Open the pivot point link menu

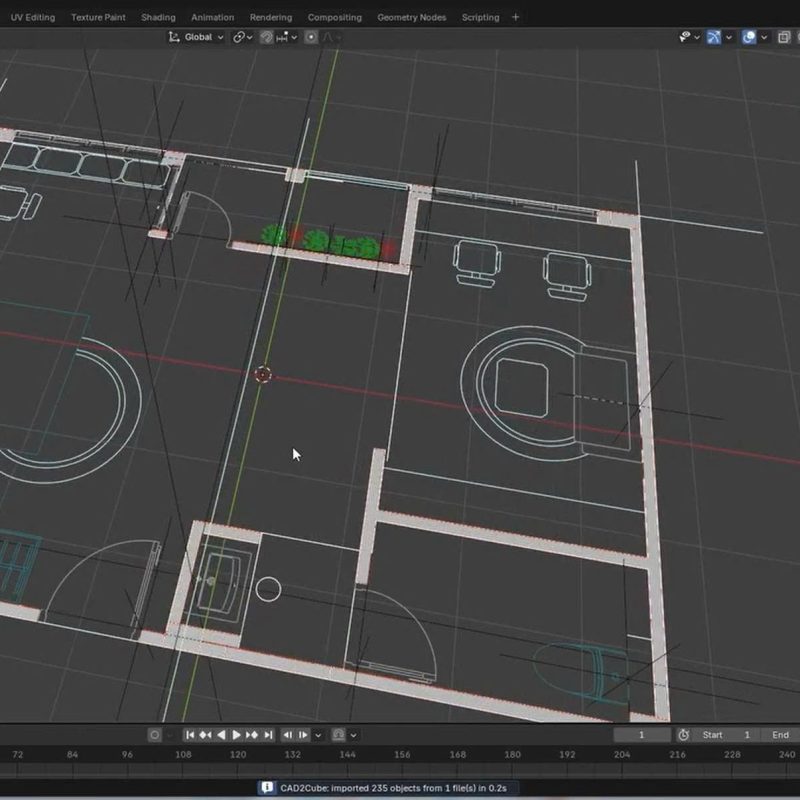point(243,37)
